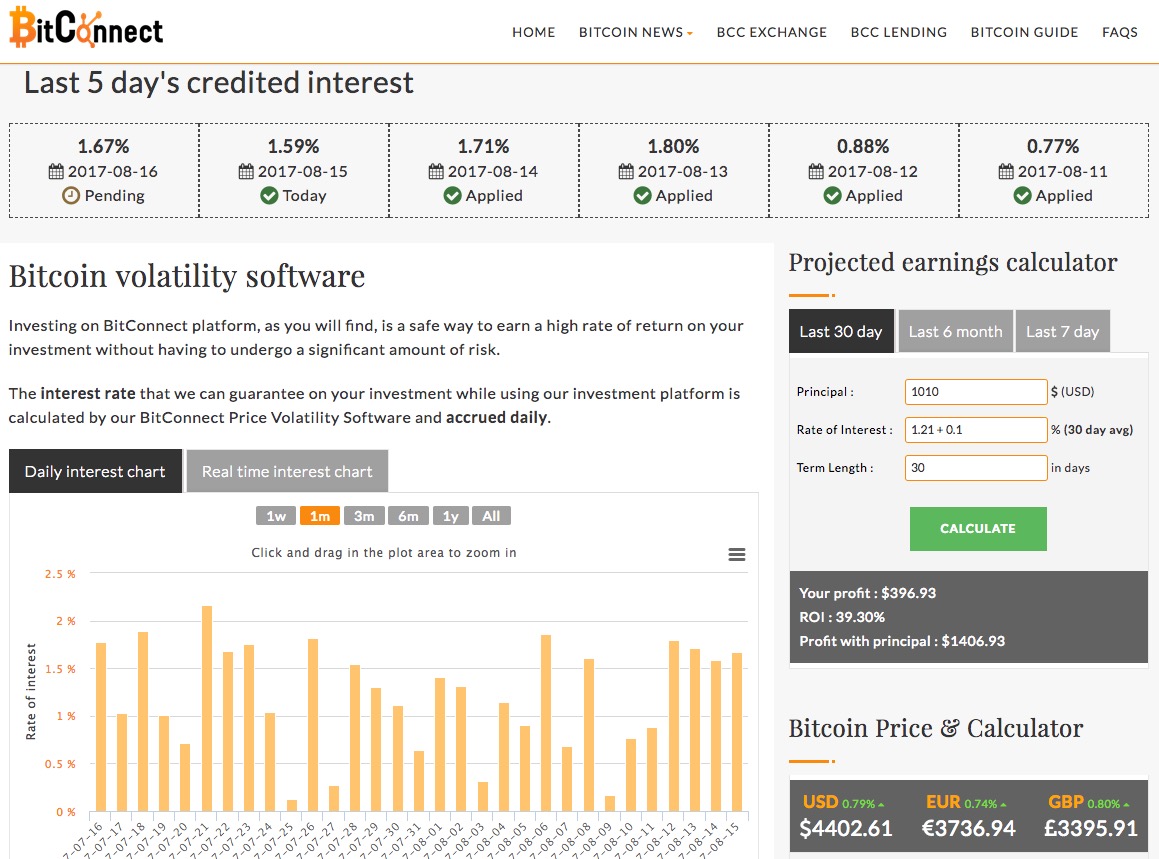Click the tallest chart bar at 07-21
Viewport: 1159px width, 859px height.
click(207, 708)
